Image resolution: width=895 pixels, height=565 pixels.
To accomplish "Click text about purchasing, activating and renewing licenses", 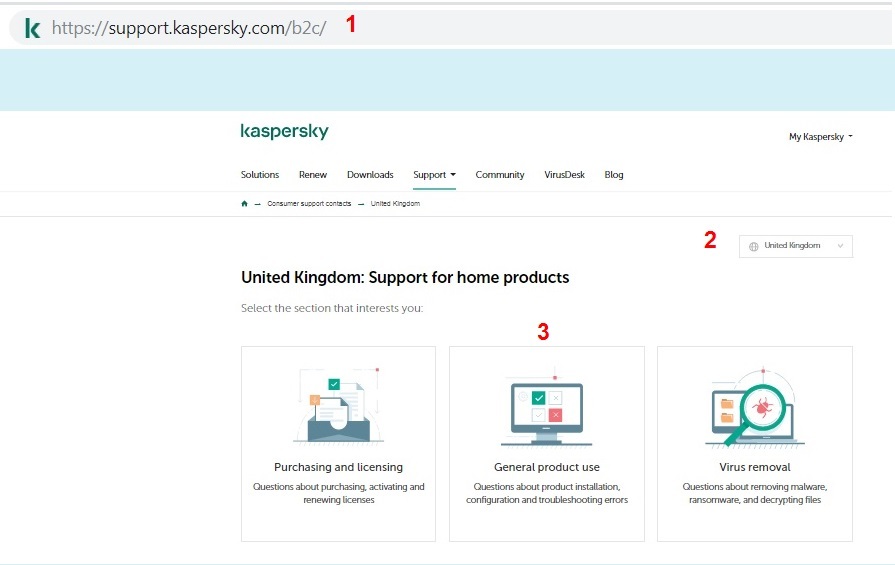I will point(338,493).
